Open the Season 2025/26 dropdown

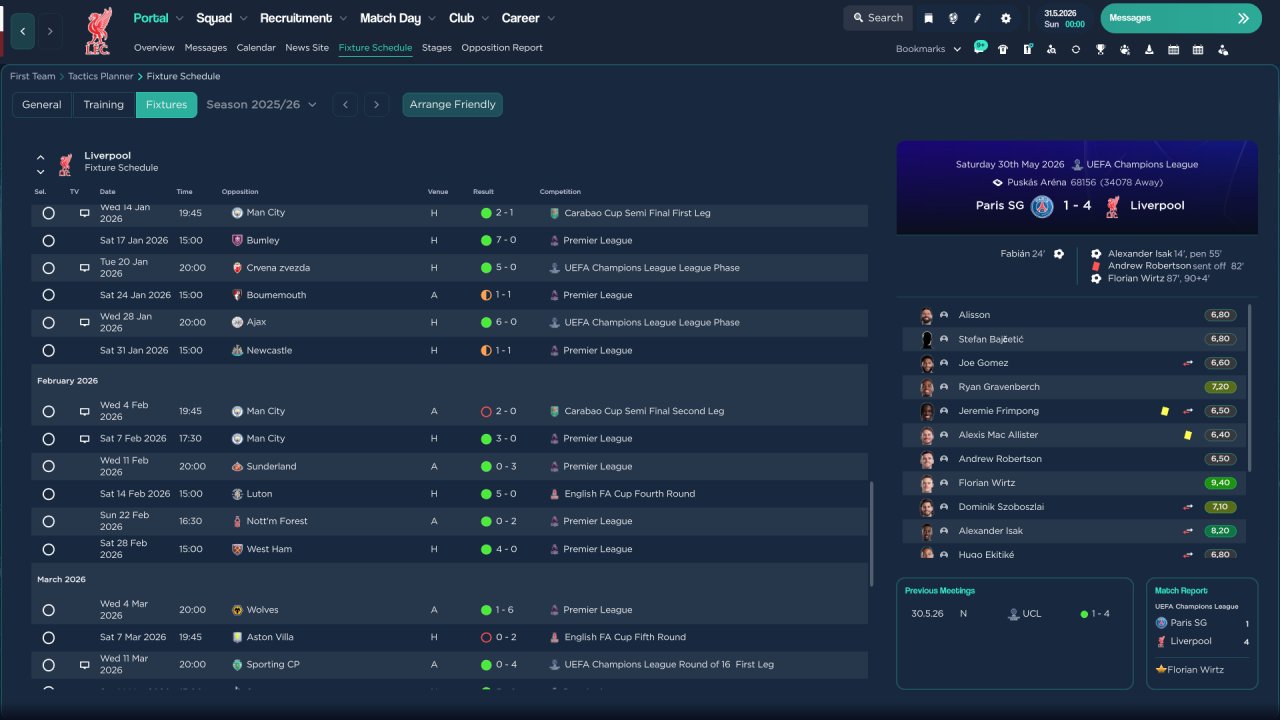[x=261, y=105]
